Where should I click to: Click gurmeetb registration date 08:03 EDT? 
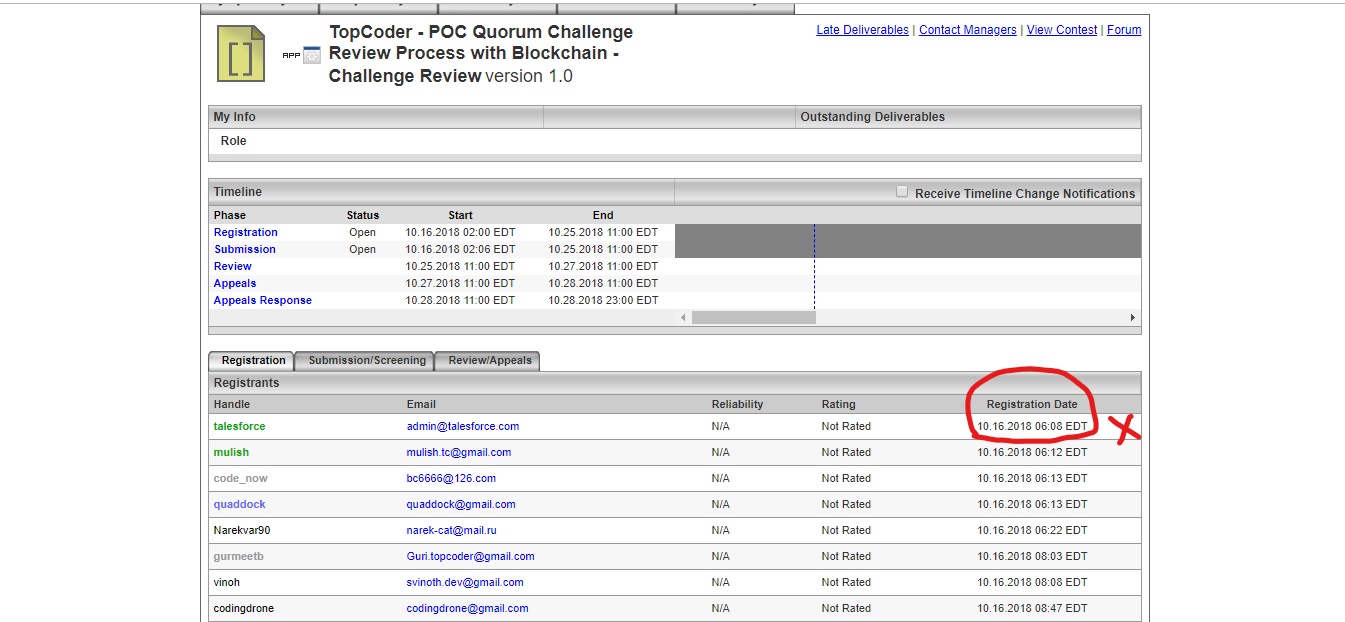pyautogui.click(x=1032, y=556)
